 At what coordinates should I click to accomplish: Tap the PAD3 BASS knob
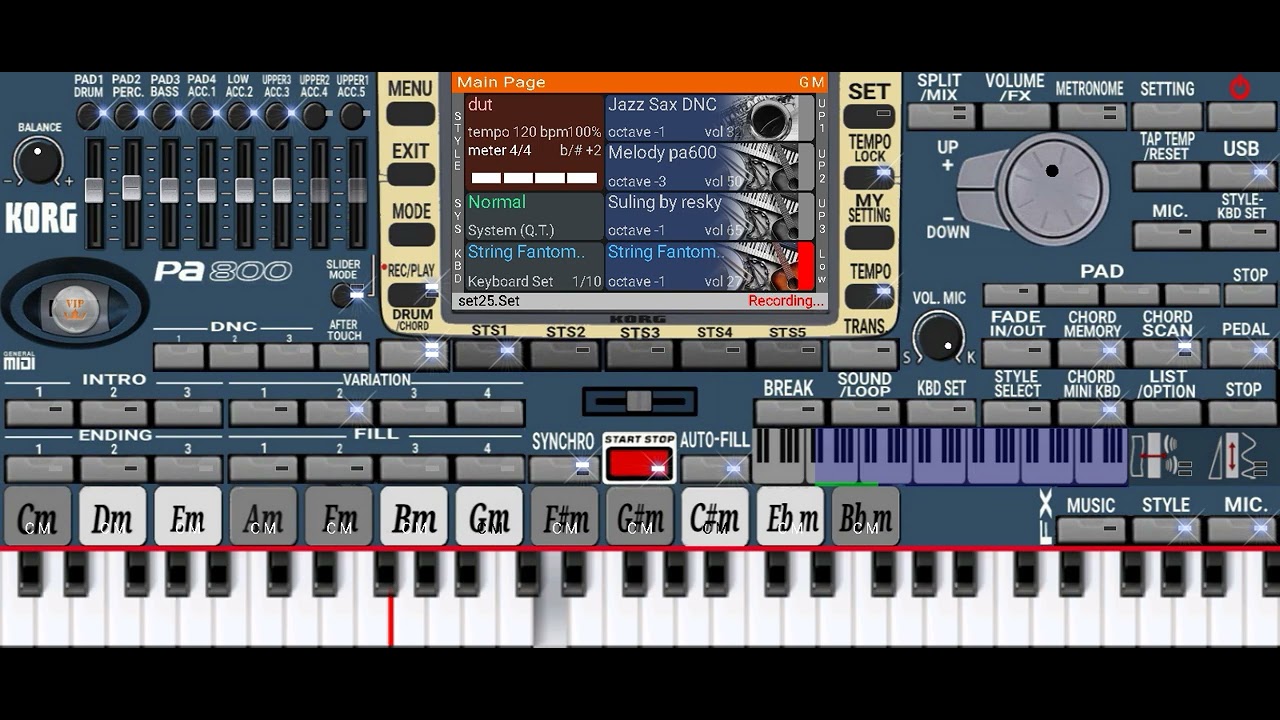(x=165, y=116)
